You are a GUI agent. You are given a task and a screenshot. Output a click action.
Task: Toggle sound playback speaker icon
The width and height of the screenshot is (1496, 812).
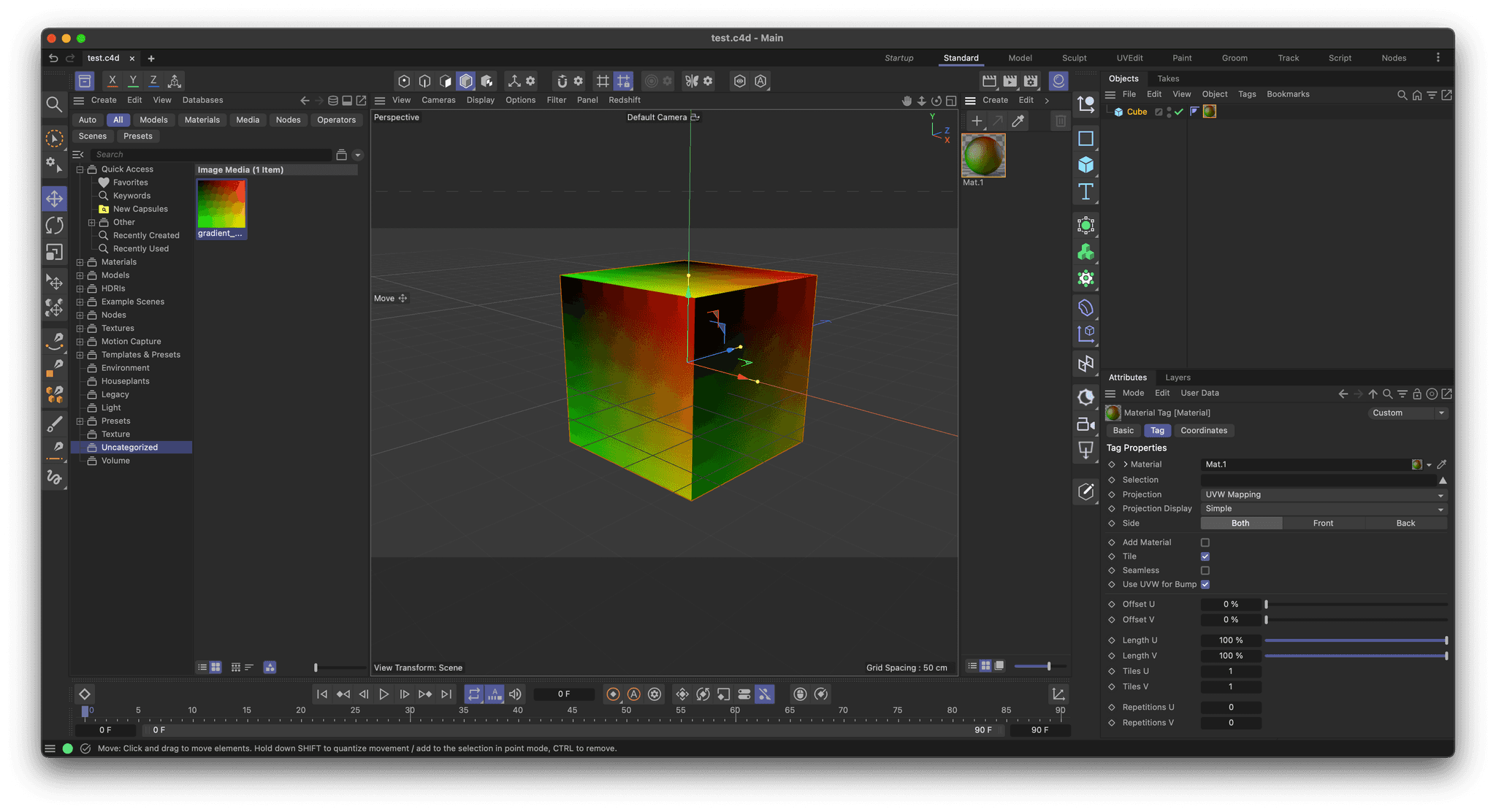516,694
